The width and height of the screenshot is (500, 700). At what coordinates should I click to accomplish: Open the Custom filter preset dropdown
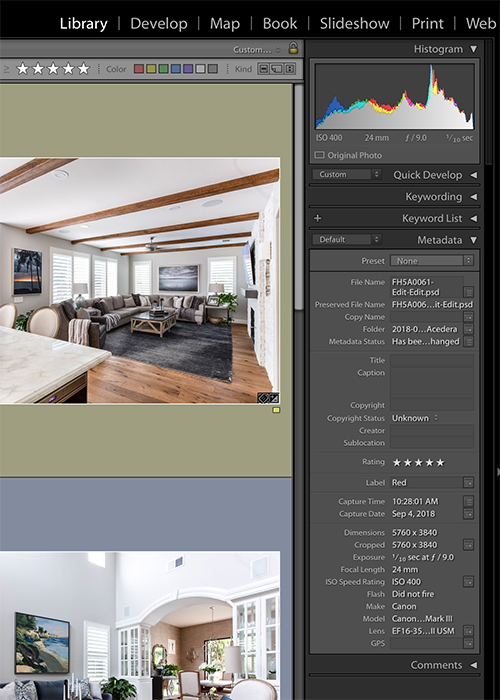(x=257, y=49)
